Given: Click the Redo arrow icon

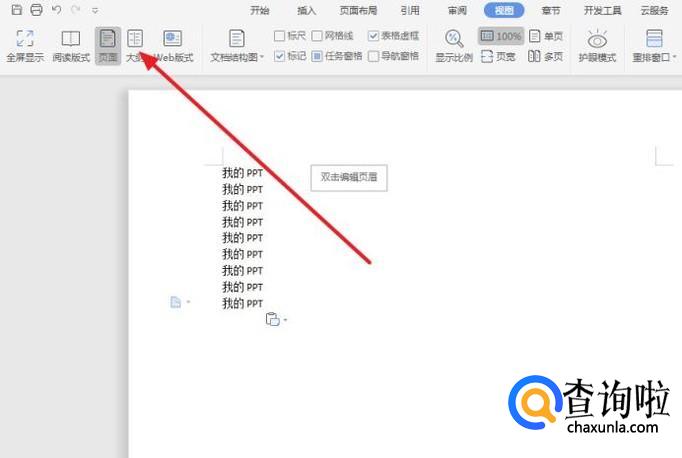Looking at the screenshot, I should (x=76, y=9).
